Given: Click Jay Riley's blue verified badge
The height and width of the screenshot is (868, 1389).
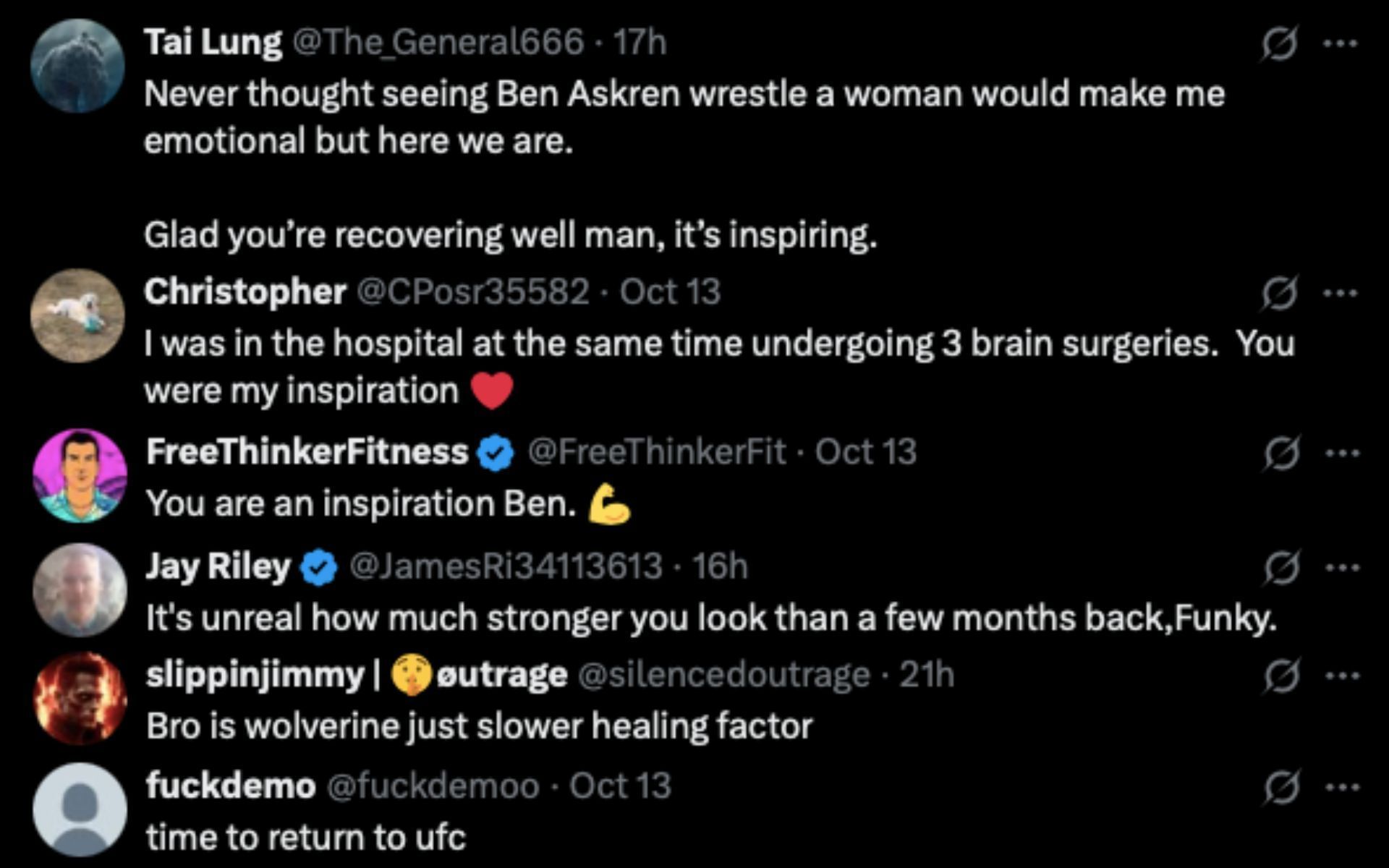Looking at the screenshot, I should (318, 567).
